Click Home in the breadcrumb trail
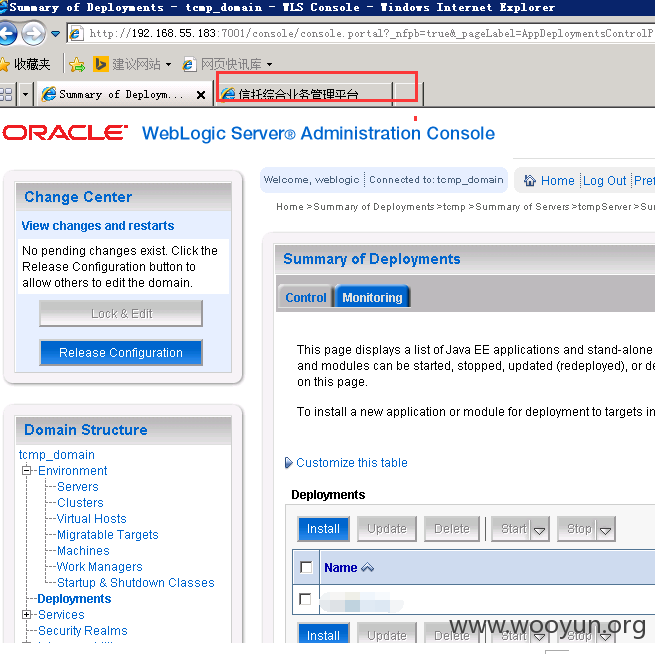 point(290,207)
